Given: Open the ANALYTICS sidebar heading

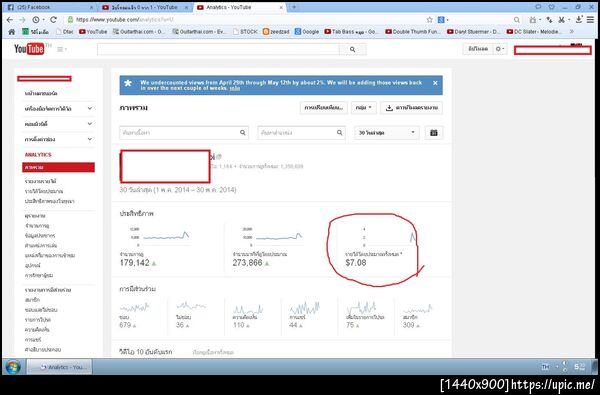Looking at the screenshot, I should tap(38, 155).
